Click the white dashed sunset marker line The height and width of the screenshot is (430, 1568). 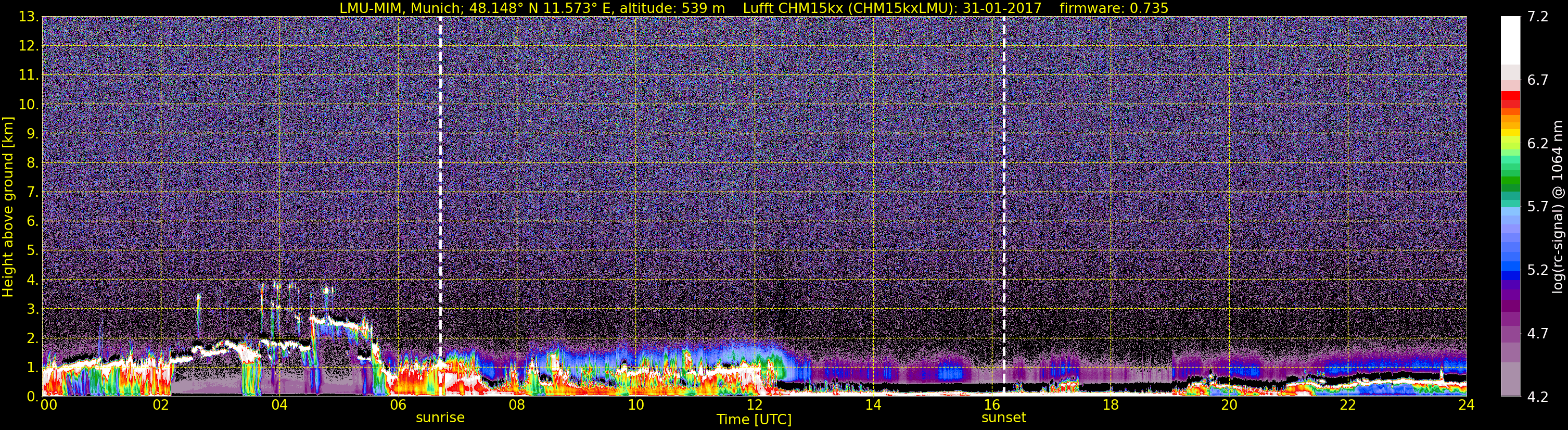pyautogui.click(x=1004, y=206)
